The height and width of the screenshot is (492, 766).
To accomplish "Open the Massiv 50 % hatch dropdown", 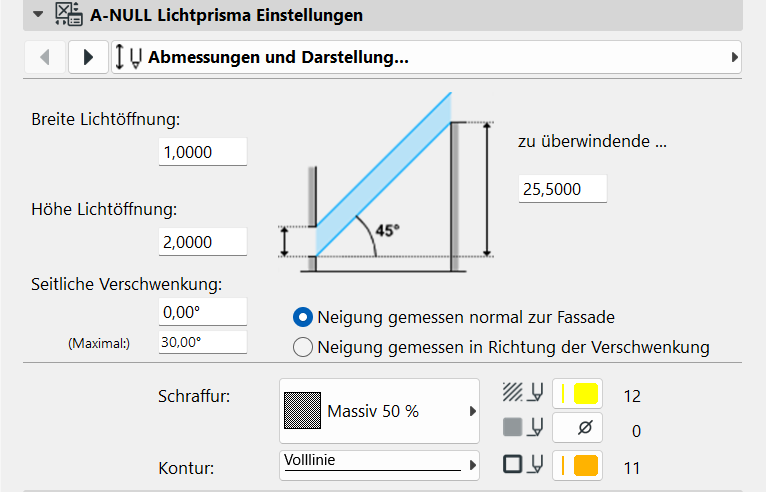I will (x=379, y=411).
